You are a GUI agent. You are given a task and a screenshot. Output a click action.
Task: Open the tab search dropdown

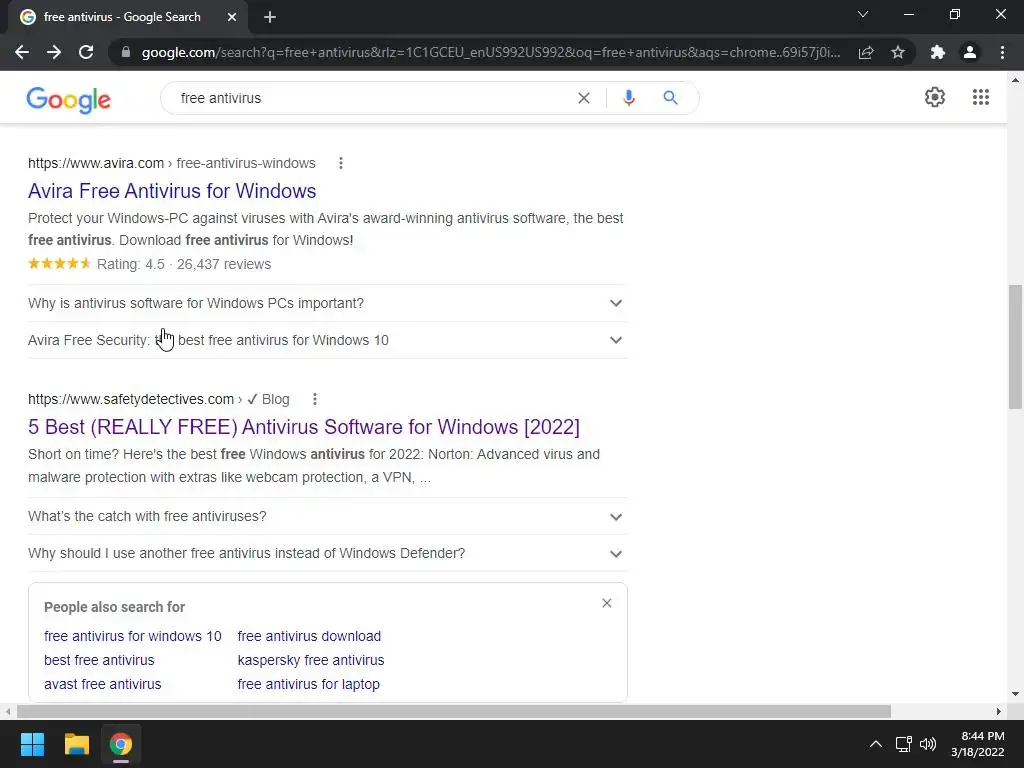coord(863,14)
